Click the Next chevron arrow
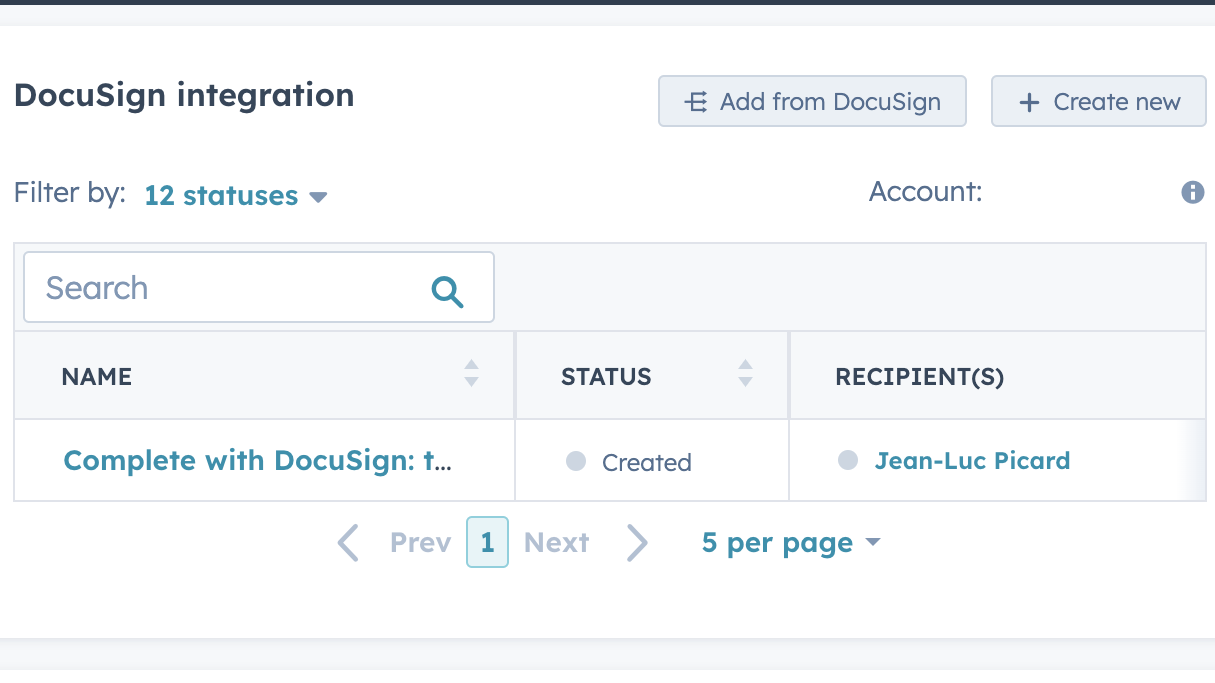 pos(638,542)
